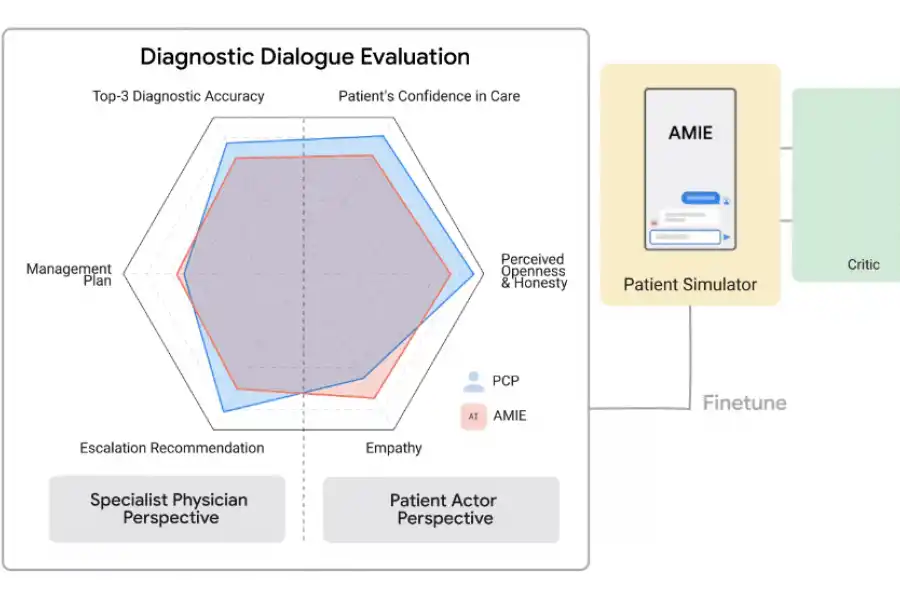Click the Perceived Openness & Honesty label
This screenshot has height=600, width=900.
click(533, 271)
